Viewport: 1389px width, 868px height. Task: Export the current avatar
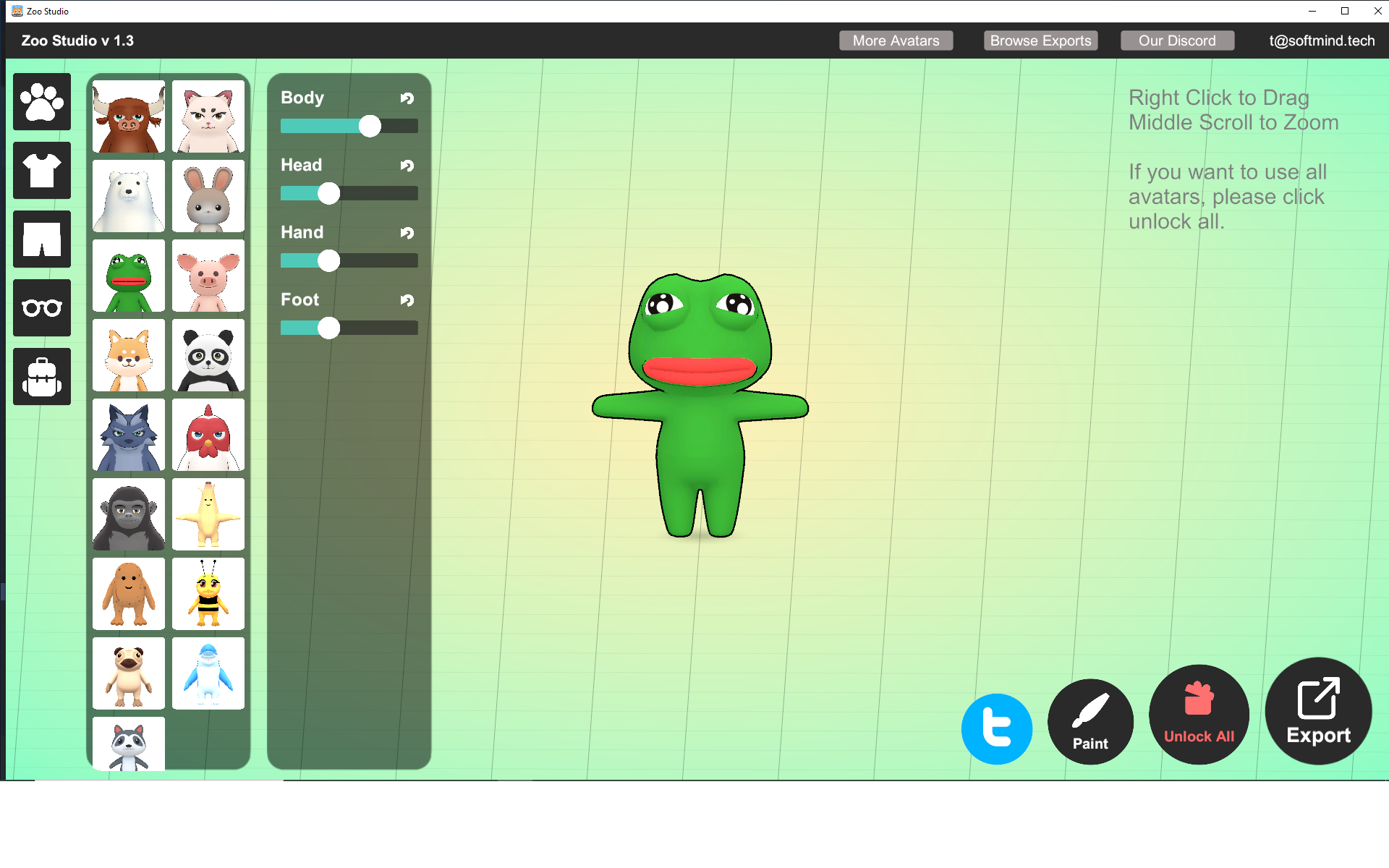click(x=1318, y=711)
